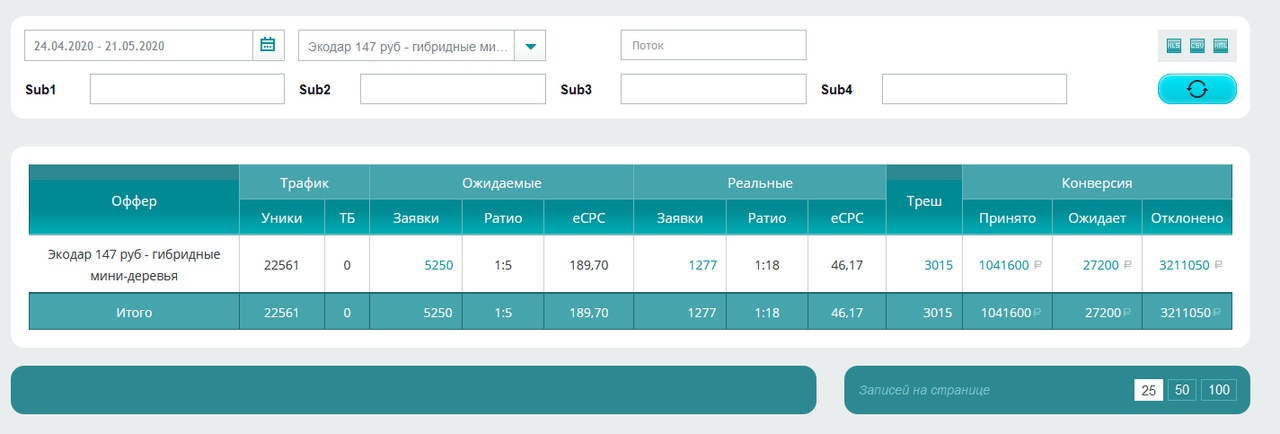Open the expected leads value 5250

(x=439, y=265)
